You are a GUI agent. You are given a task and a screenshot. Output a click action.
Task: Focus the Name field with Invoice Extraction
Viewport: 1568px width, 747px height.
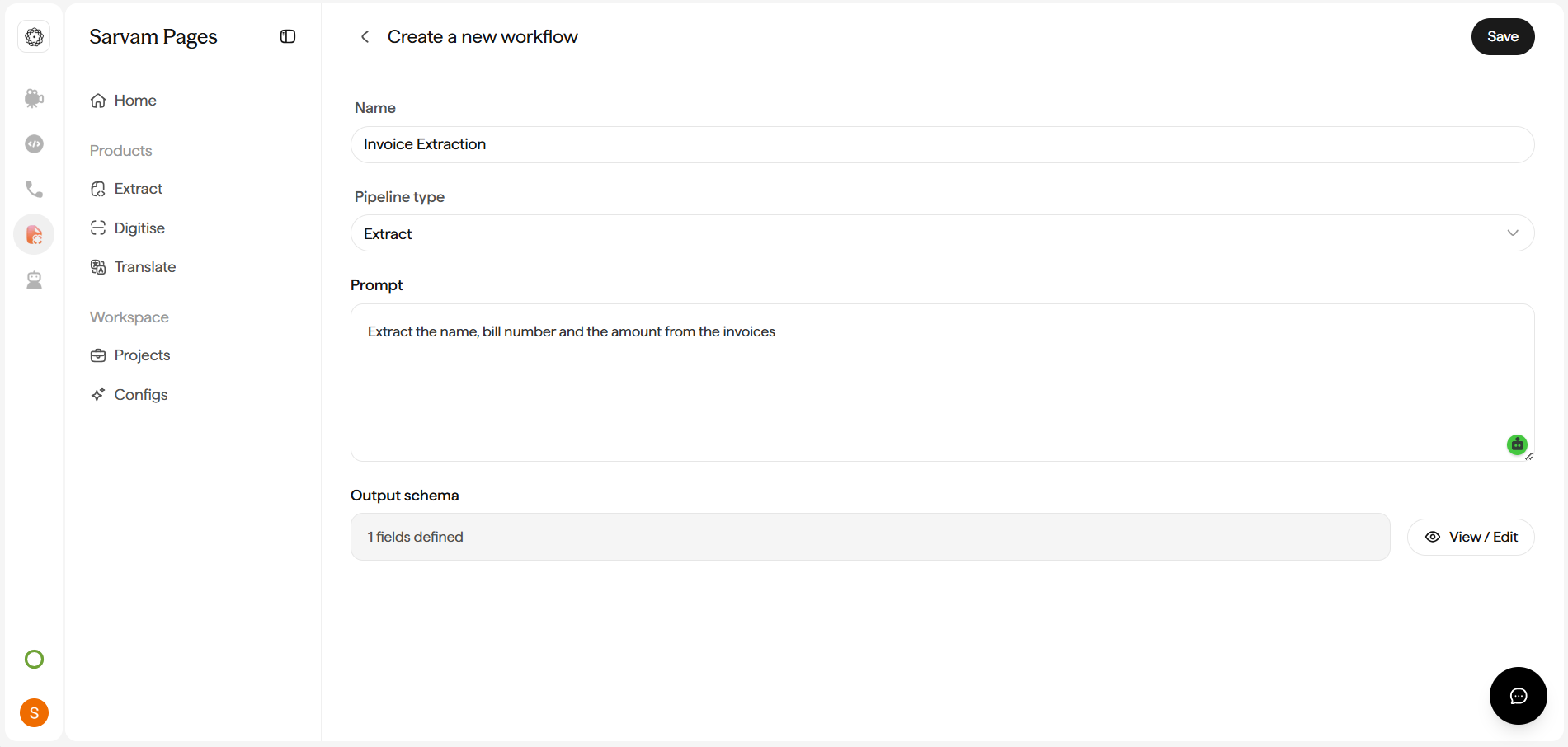click(942, 144)
